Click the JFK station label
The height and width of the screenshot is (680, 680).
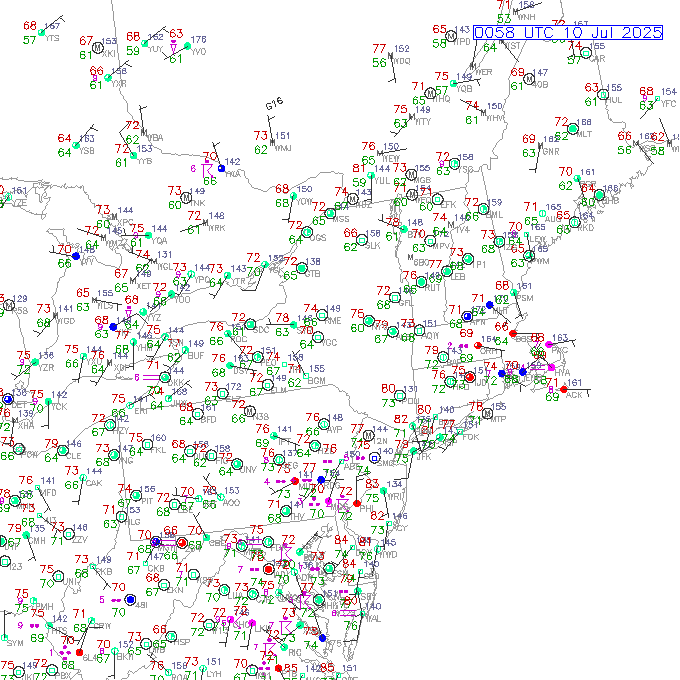(x=424, y=457)
